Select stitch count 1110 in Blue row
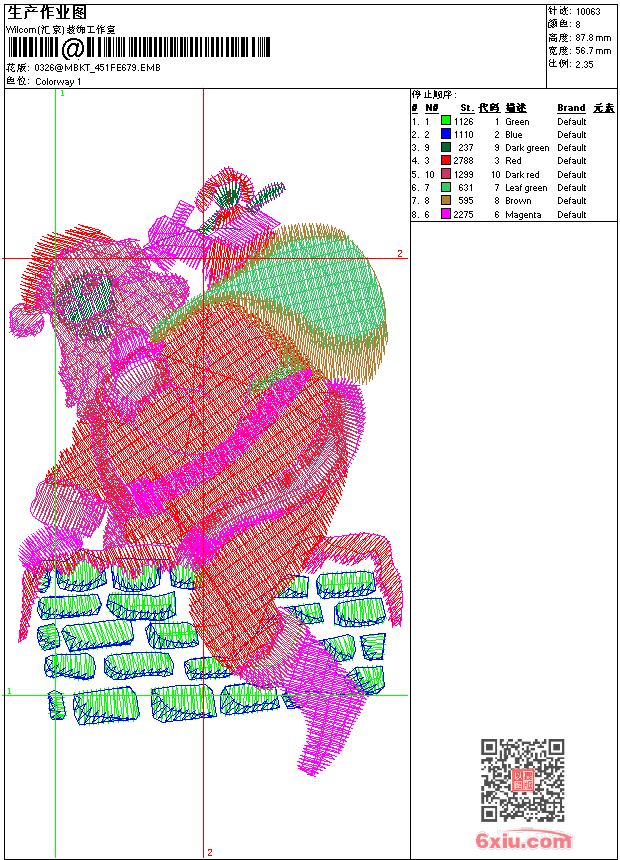 click(463, 134)
